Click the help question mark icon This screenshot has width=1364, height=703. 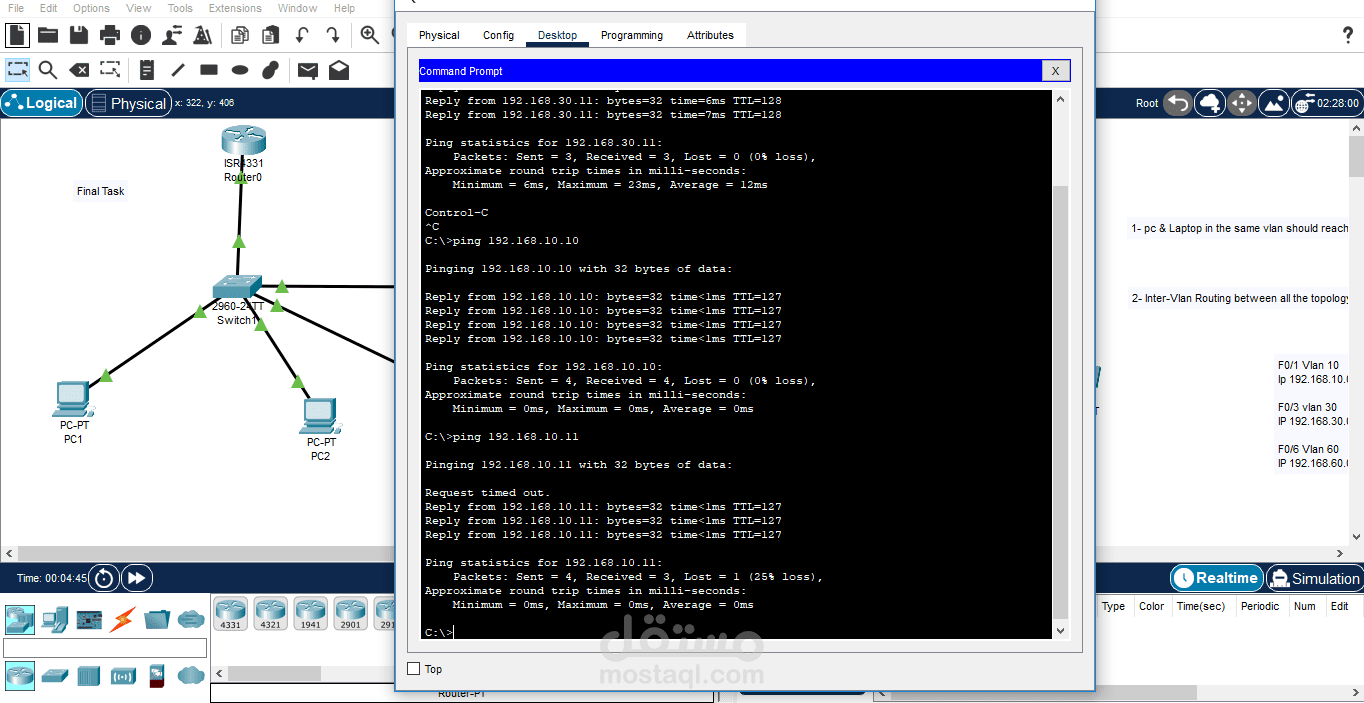point(1347,35)
